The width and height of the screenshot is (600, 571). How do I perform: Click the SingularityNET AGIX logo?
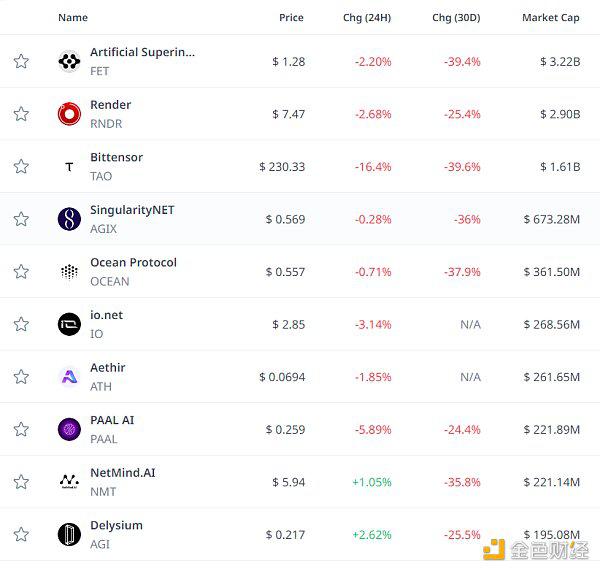pyautogui.click(x=69, y=219)
